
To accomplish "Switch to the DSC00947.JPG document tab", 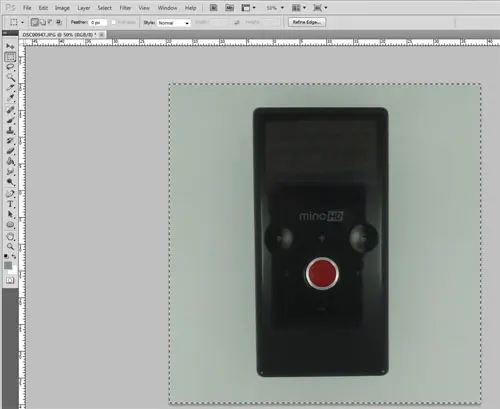I will 59,34.
